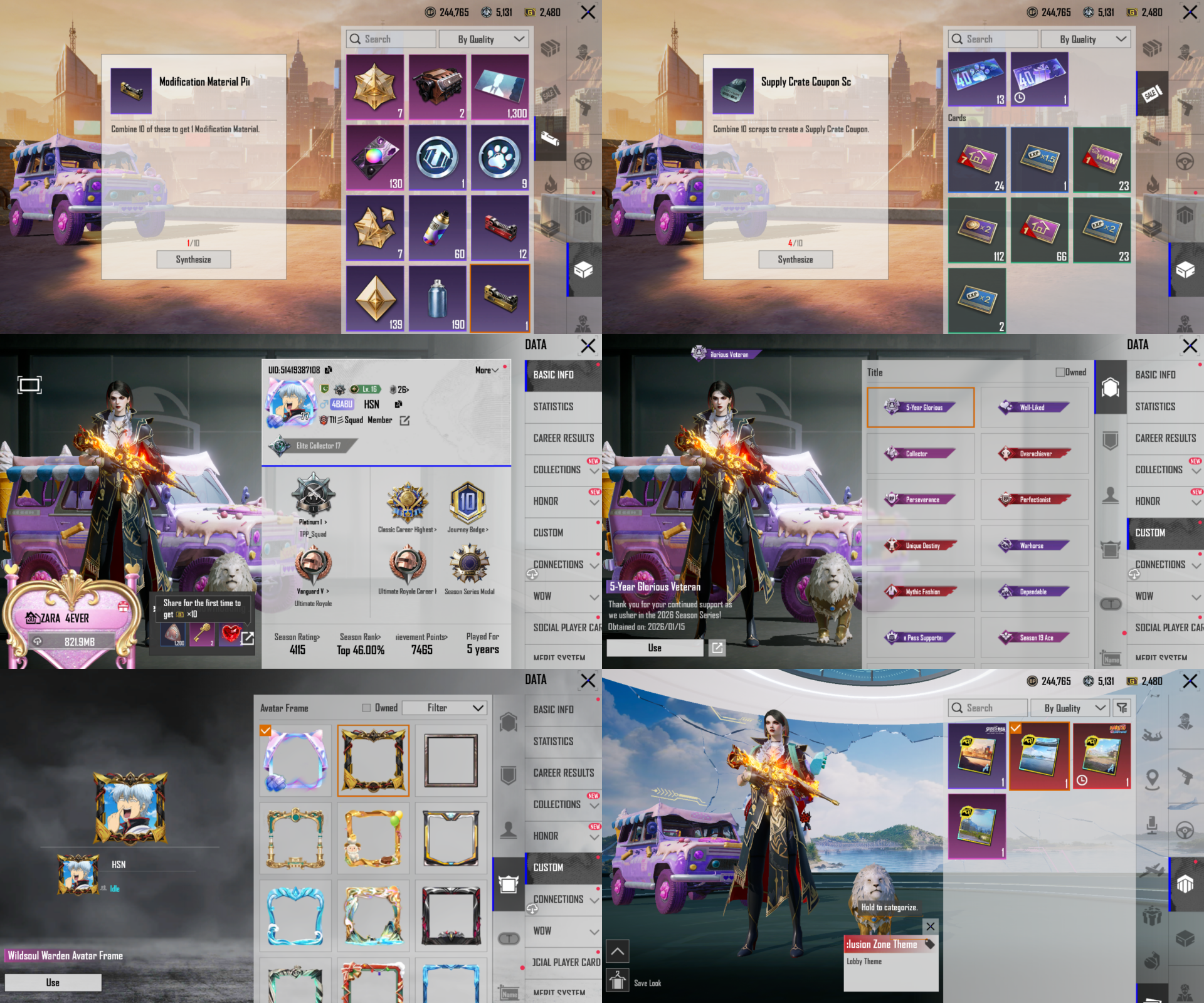
Task: Select the silver card item with quantity 1,300
Action: click(500, 87)
